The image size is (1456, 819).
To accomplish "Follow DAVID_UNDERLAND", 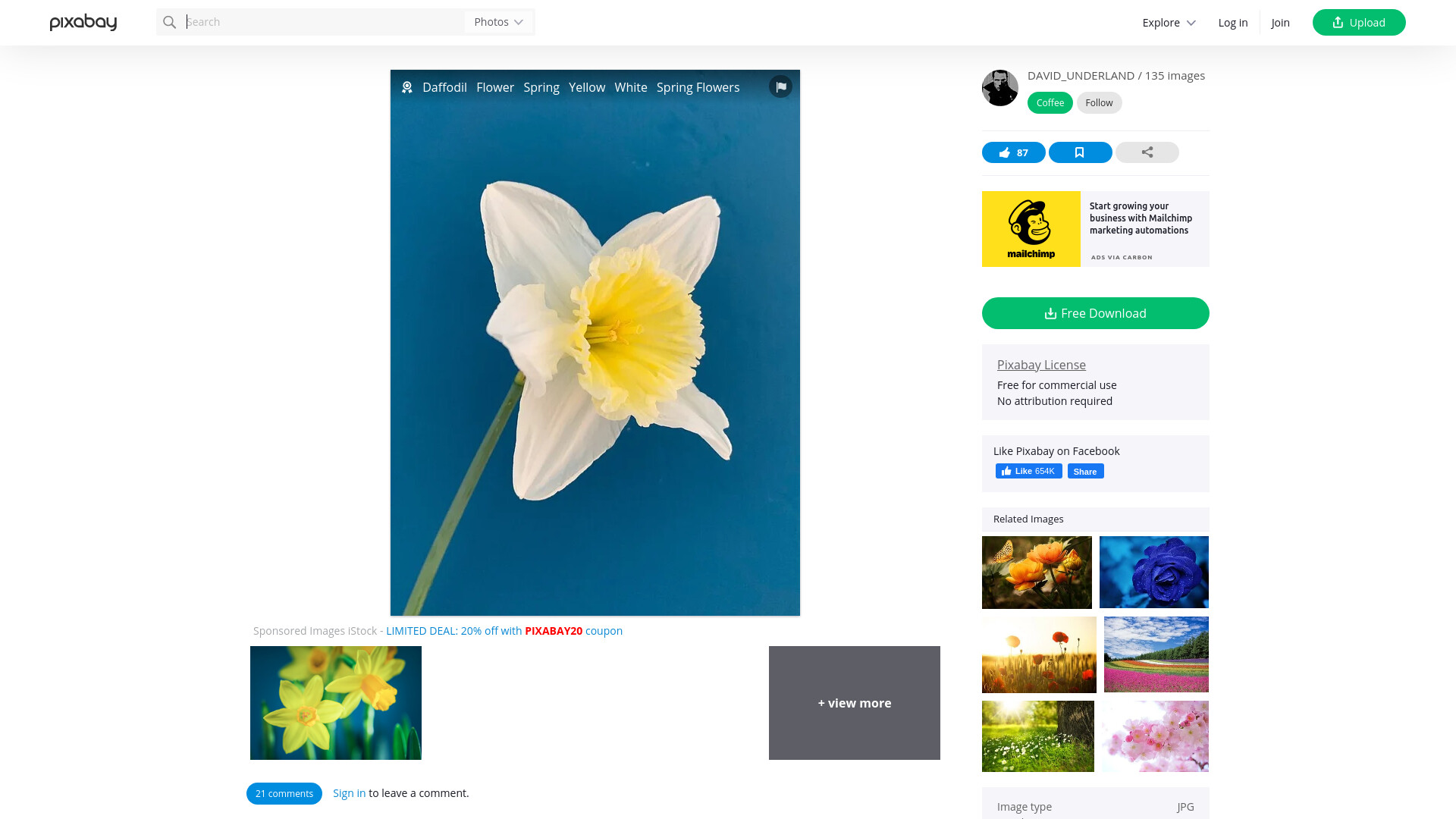I will click(x=1099, y=103).
